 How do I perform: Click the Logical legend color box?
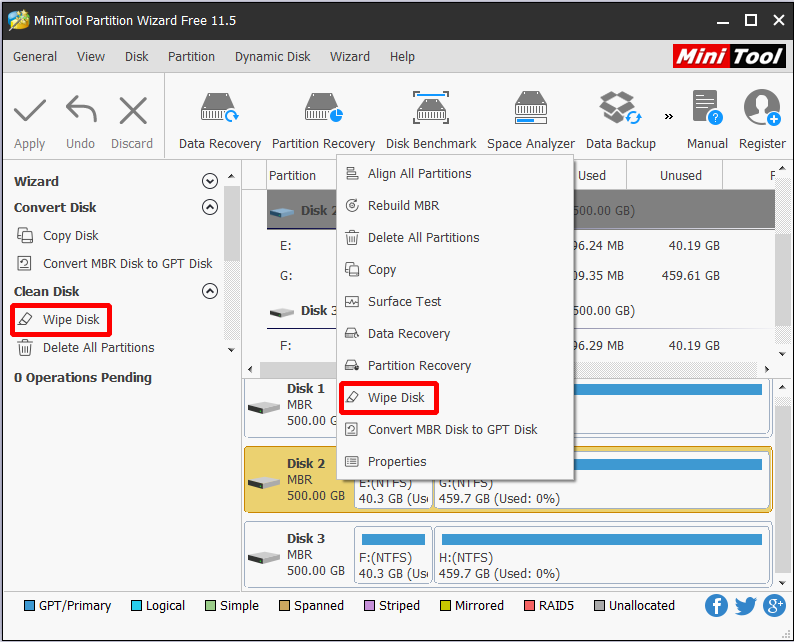[136, 606]
